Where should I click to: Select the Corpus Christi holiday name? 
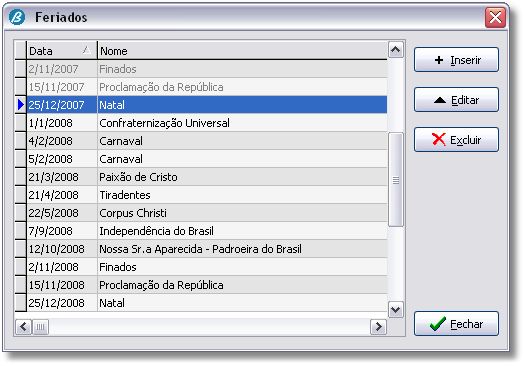click(242, 213)
